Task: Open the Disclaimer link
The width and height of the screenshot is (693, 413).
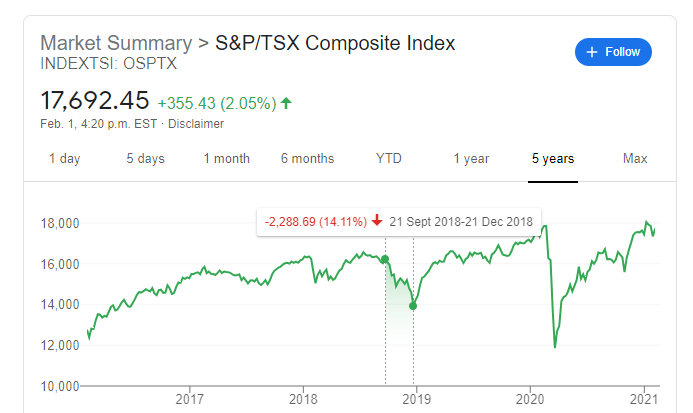Action: pos(196,124)
